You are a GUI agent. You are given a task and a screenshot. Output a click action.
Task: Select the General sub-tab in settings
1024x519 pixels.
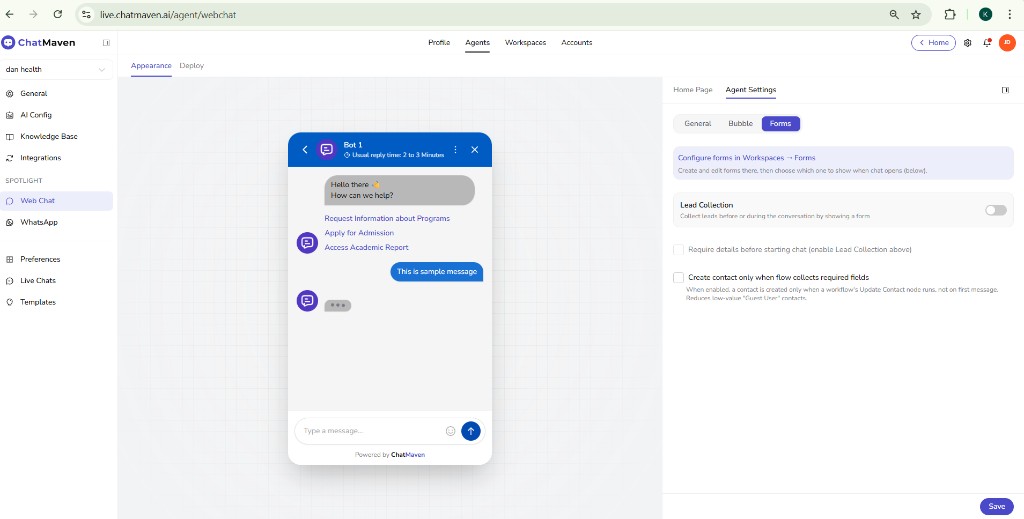tap(697, 123)
